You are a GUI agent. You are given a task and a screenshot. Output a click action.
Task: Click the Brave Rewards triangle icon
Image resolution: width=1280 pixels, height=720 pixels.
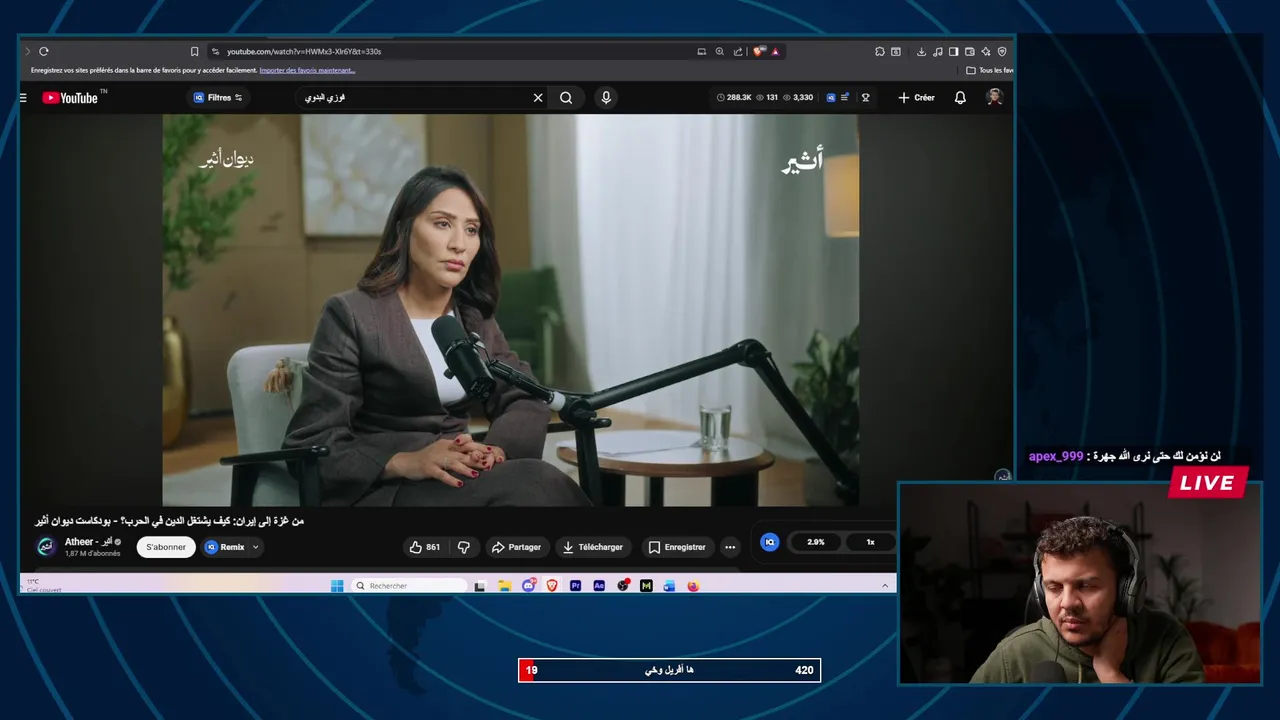(775, 51)
